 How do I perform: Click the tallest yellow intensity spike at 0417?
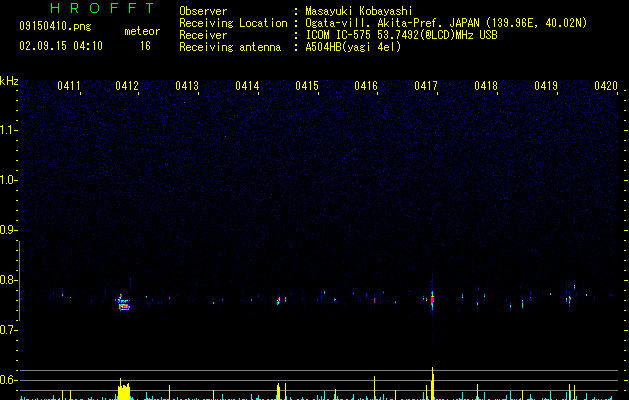point(432,383)
